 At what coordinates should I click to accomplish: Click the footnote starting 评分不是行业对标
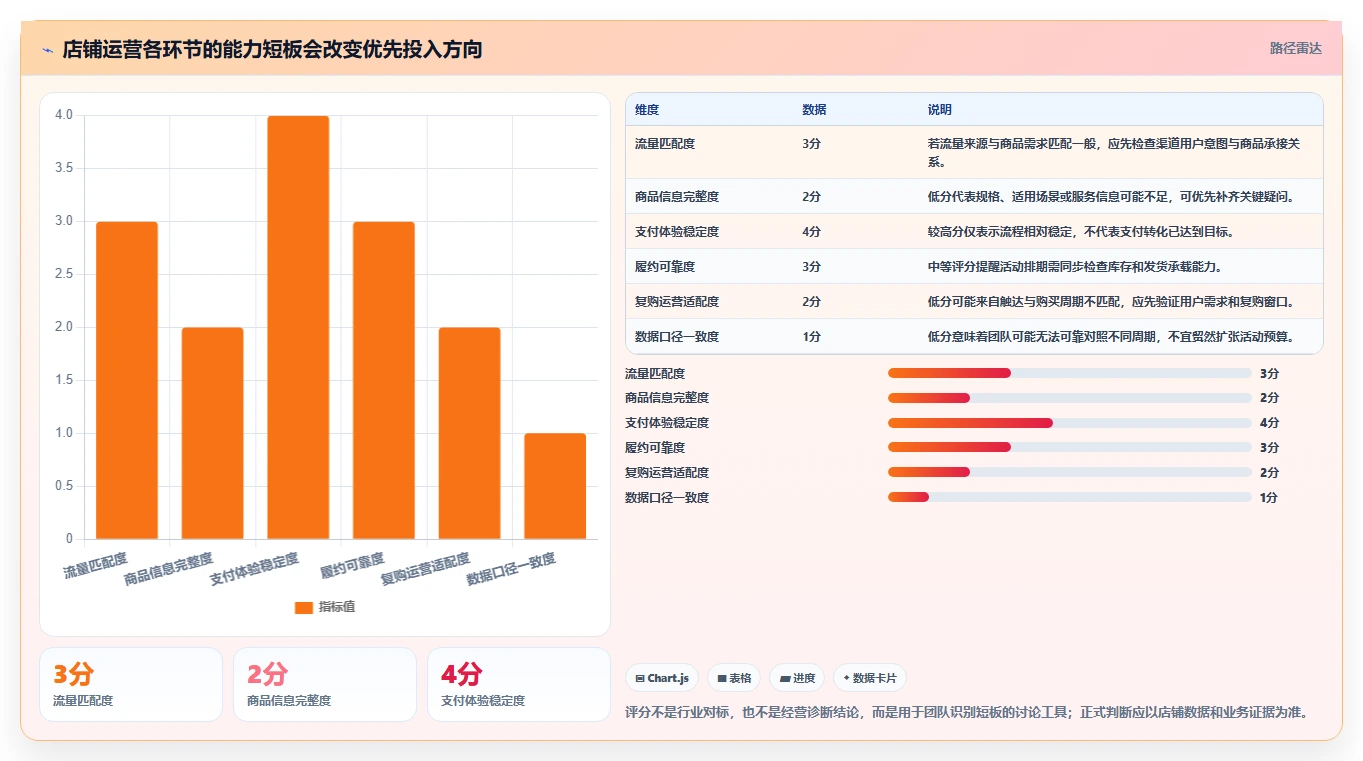(x=967, y=713)
